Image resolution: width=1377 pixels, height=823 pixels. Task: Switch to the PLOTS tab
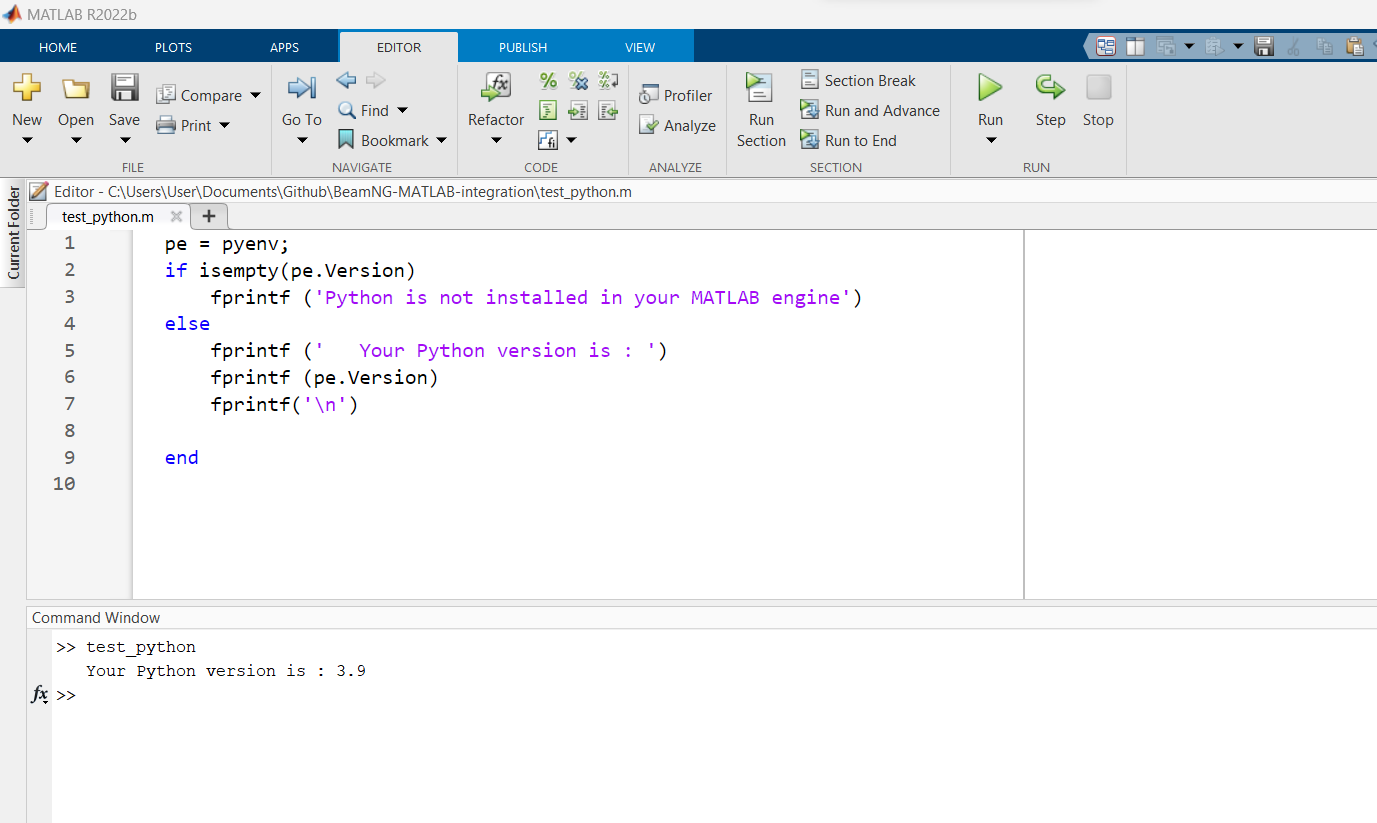click(x=173, y=47)
